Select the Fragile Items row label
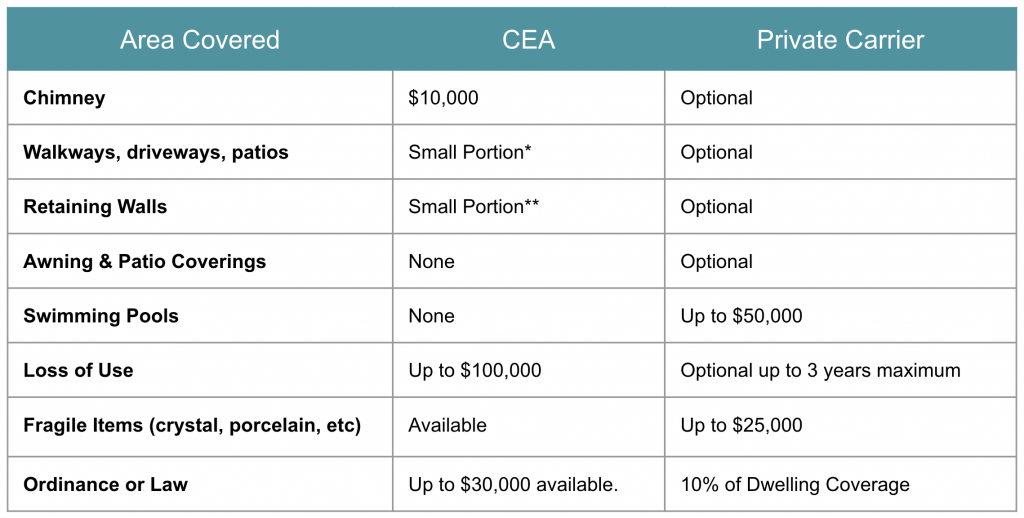 192,425
